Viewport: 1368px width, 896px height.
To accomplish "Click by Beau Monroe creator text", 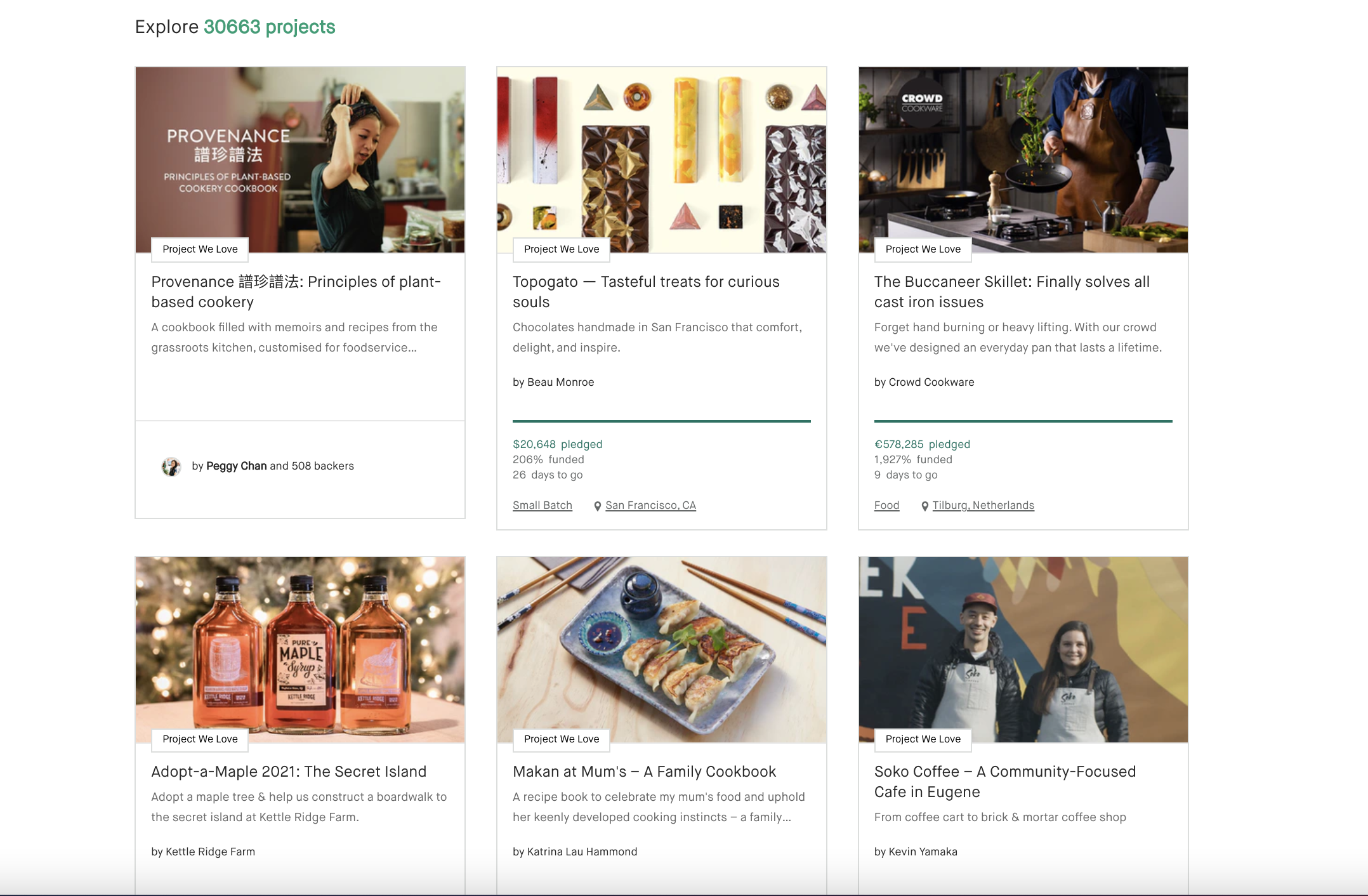I will [553, 382].
